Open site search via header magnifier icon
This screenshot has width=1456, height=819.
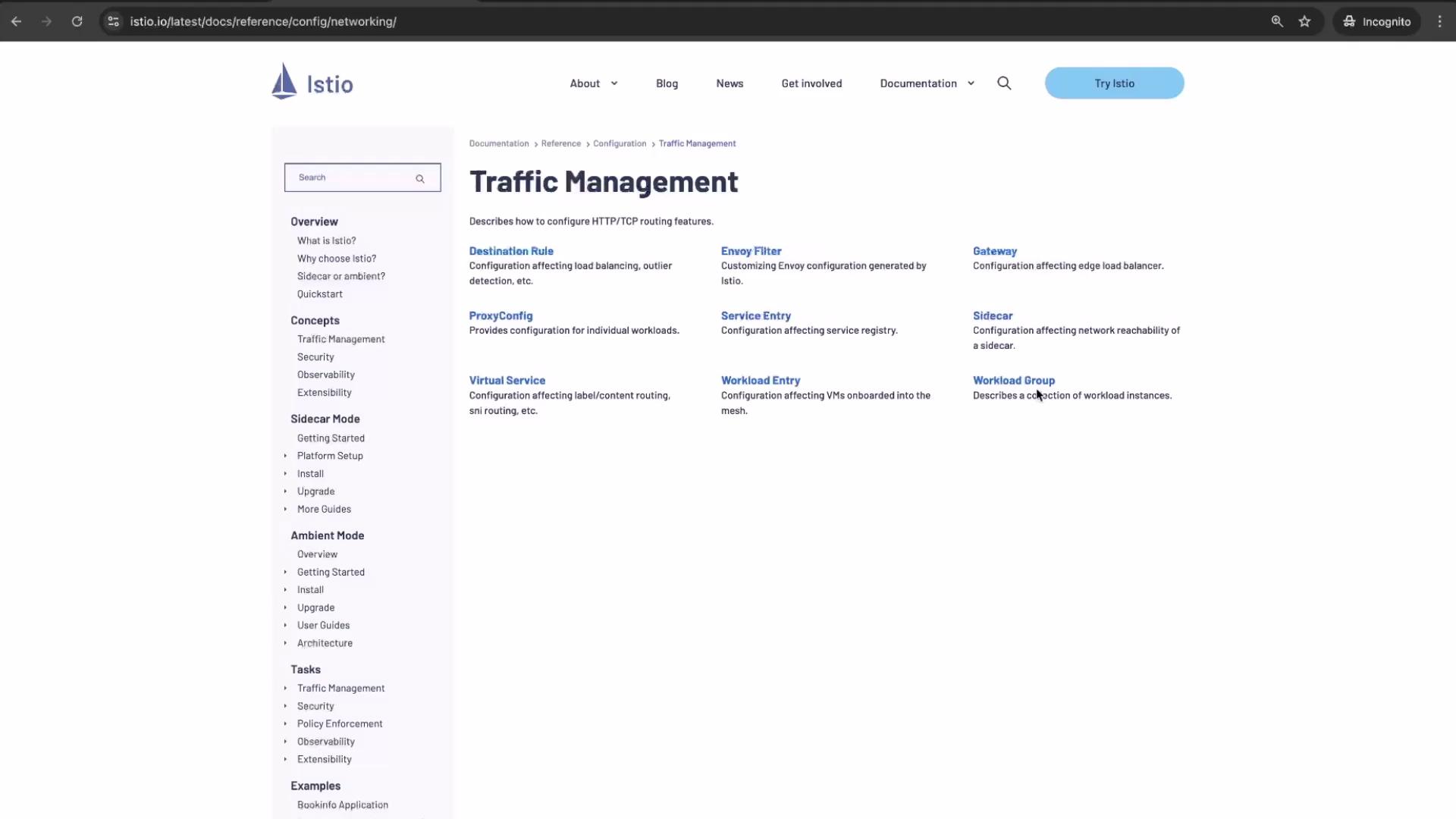(x=1004, y=83)
